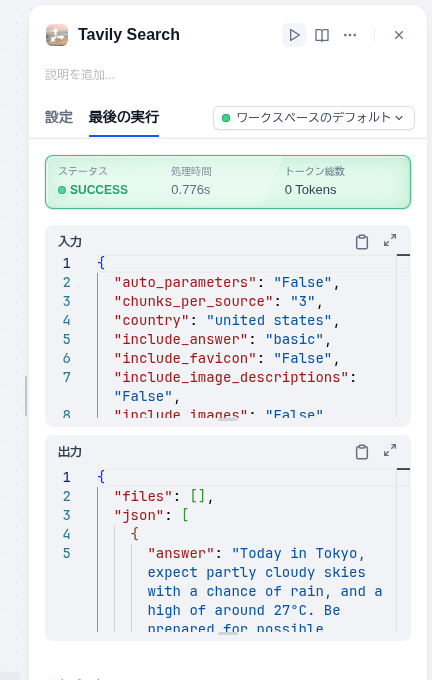This screenshot has height=680, width=432.
Task: Copy the 出力 JSON to clipboard
Action: click(x=362, y=451)
